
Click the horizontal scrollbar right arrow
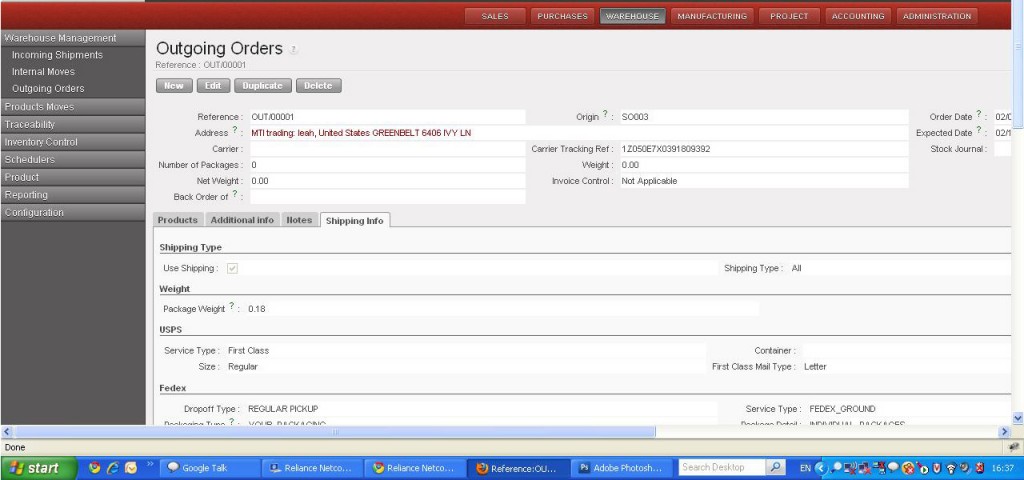[x=1004, y=432]
